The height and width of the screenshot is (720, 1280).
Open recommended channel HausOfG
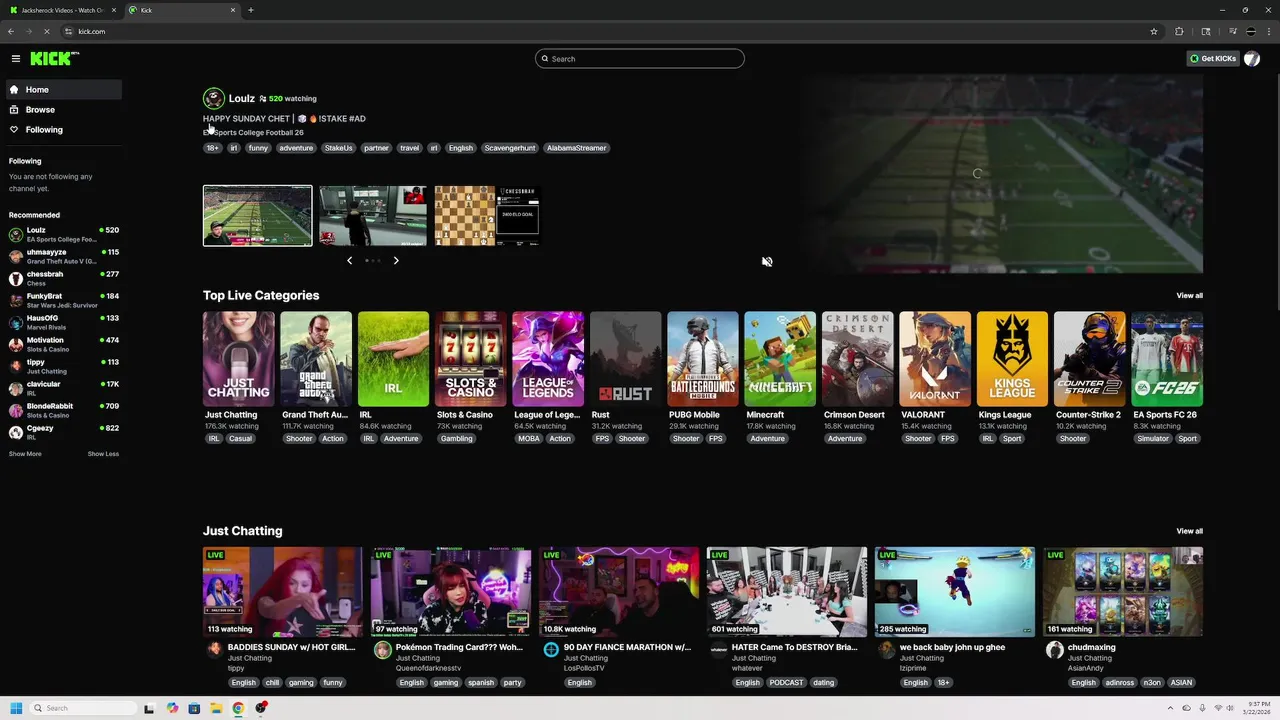[64, 322]
